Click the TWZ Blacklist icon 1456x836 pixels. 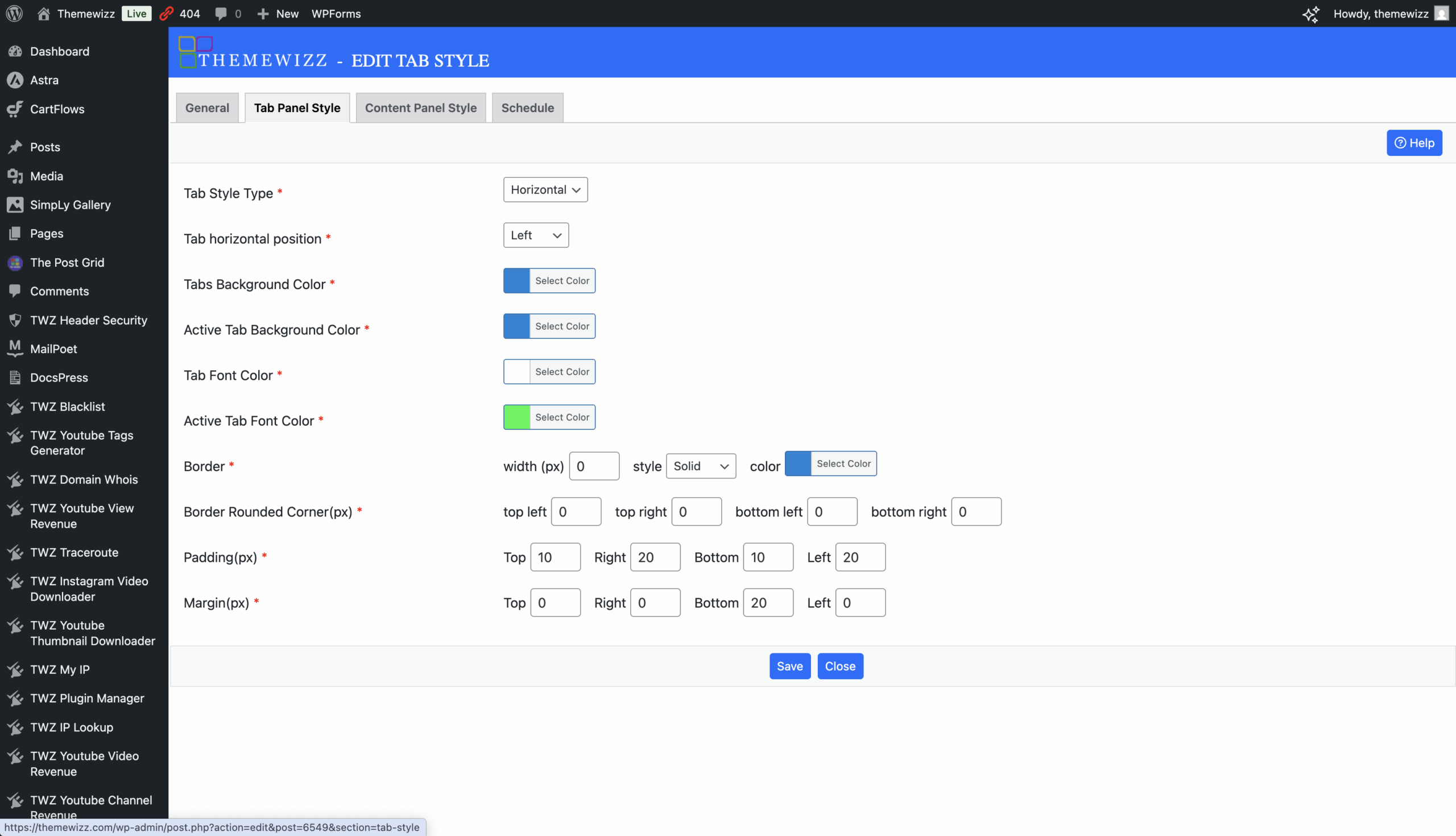pyautogui.click(x=15, y=406)
